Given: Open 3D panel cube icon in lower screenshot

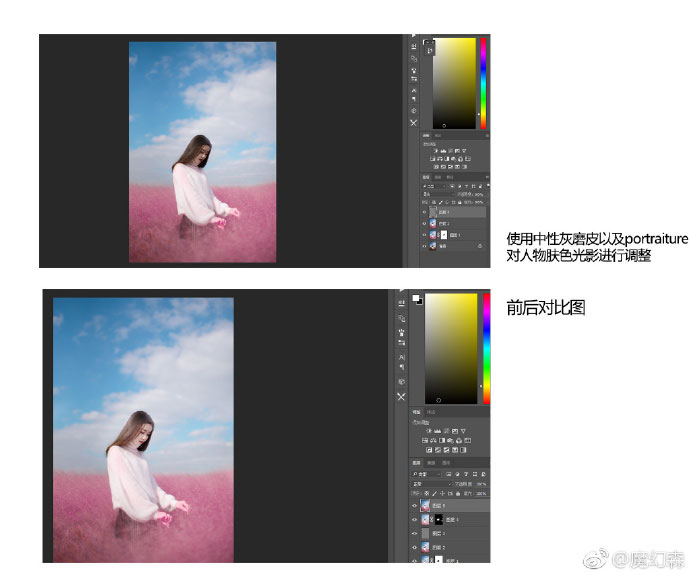Looking at the screenshot, I should (401, 382).
